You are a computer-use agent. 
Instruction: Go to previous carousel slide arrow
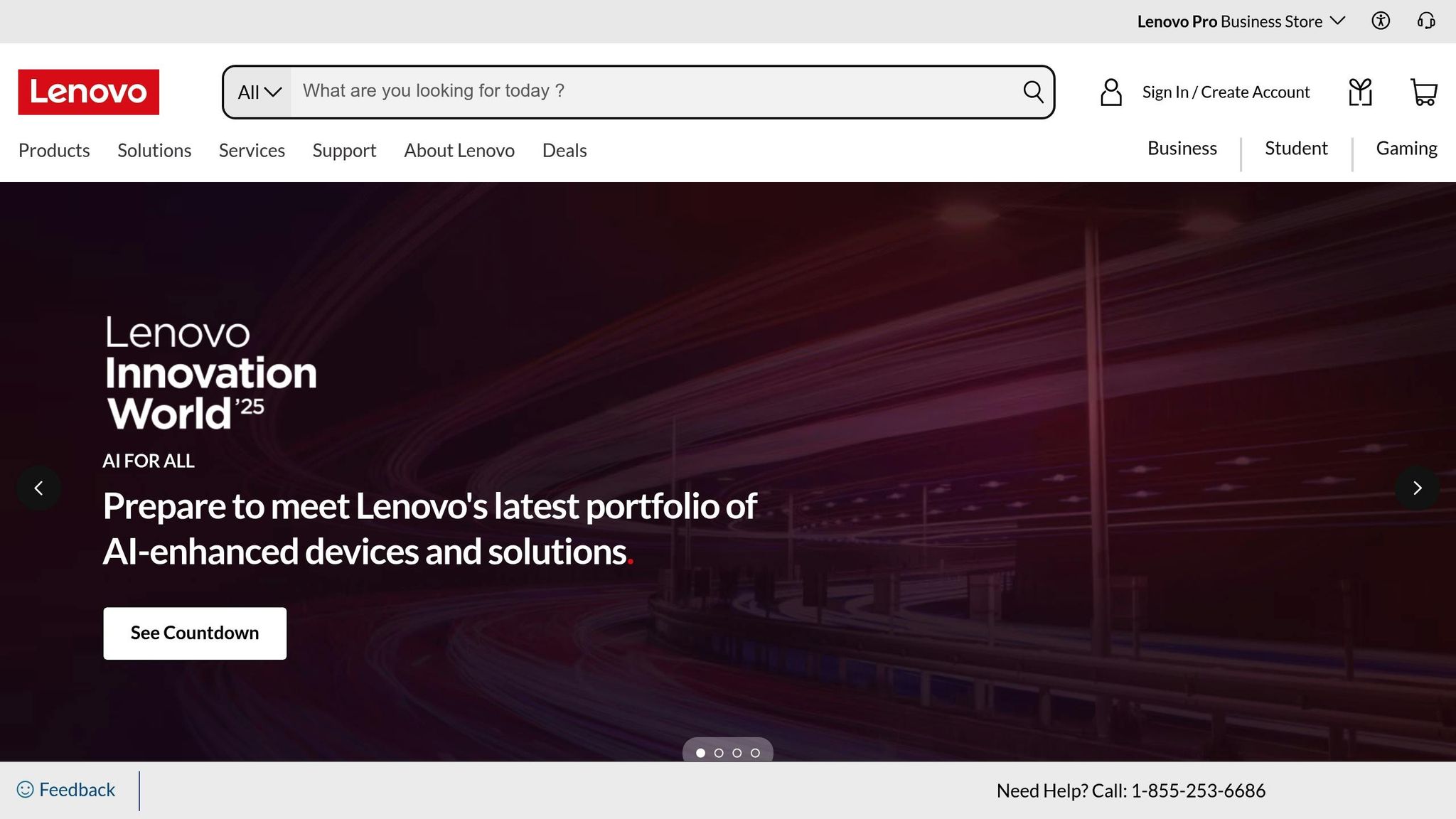tap(38, 488)
